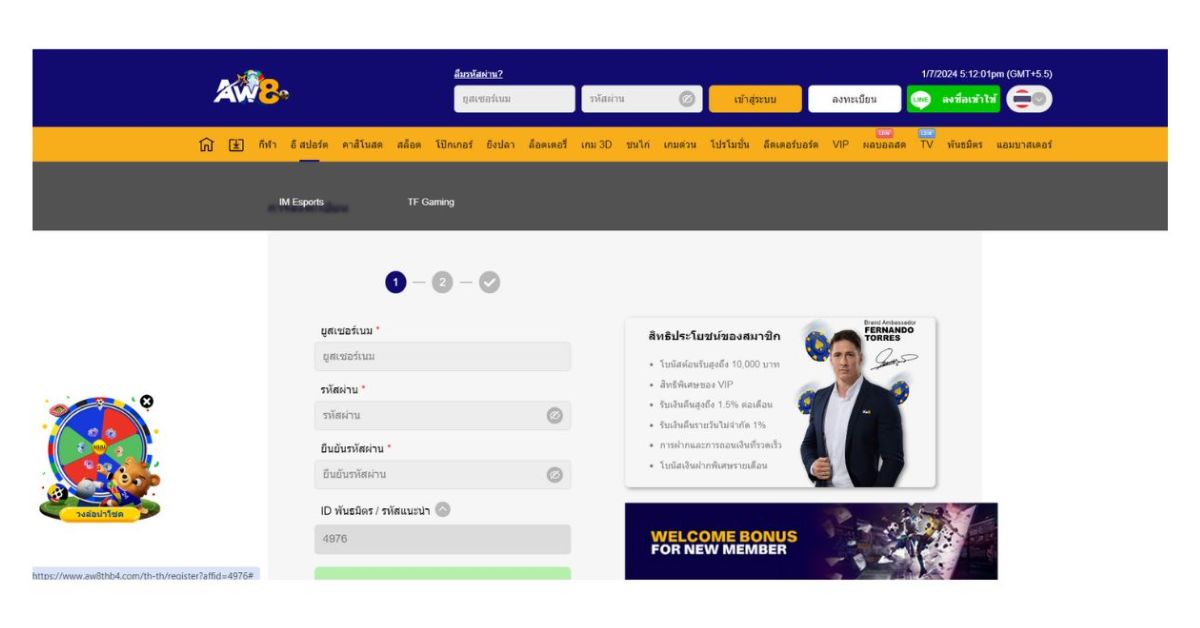
Task: Expand the อี สปอร์ต menu item
Action: click(309, 145)
